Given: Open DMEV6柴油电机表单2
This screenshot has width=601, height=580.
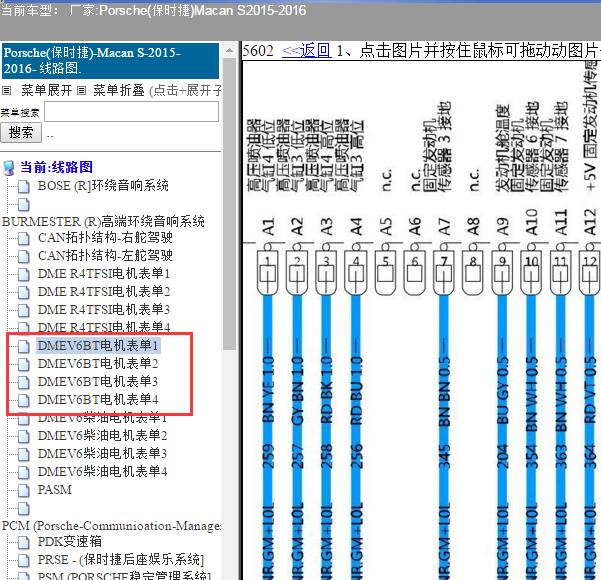Looking at the screenshot, I should click(x=102, y=435).
